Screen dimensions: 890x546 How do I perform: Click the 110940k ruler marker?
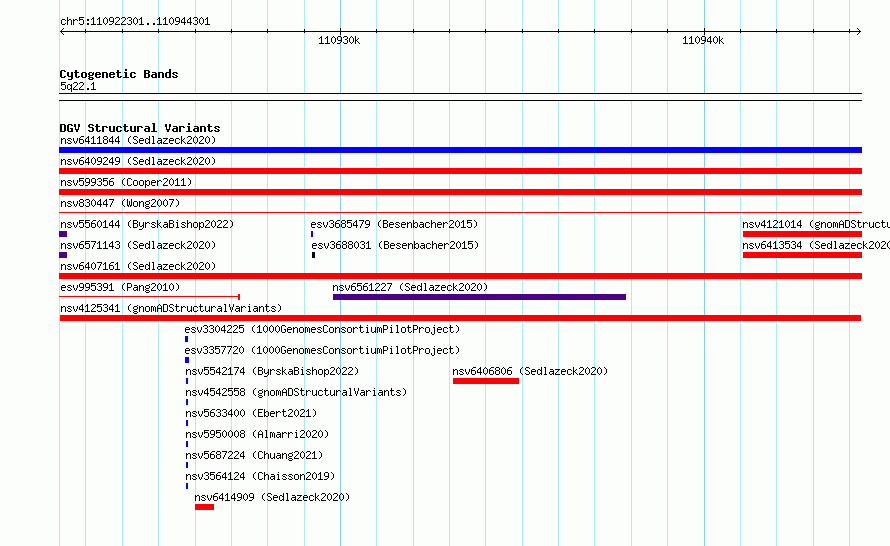click(x=703, y=40)
